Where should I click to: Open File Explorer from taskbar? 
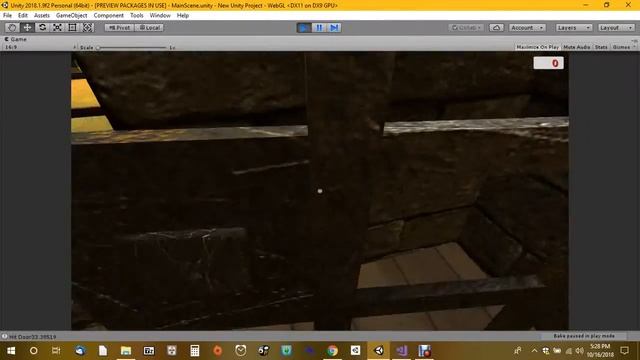(126, 351)
